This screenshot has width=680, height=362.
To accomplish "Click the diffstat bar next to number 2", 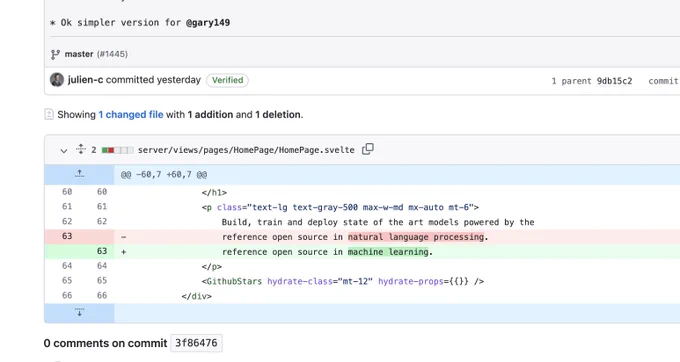I will point(118,150).
